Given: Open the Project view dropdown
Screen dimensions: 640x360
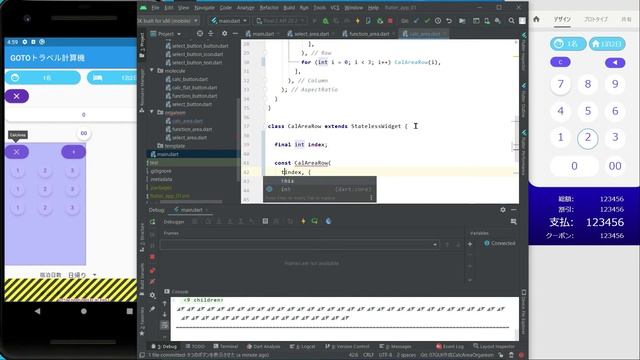Looking at the screenshot, I should [166, 34].
